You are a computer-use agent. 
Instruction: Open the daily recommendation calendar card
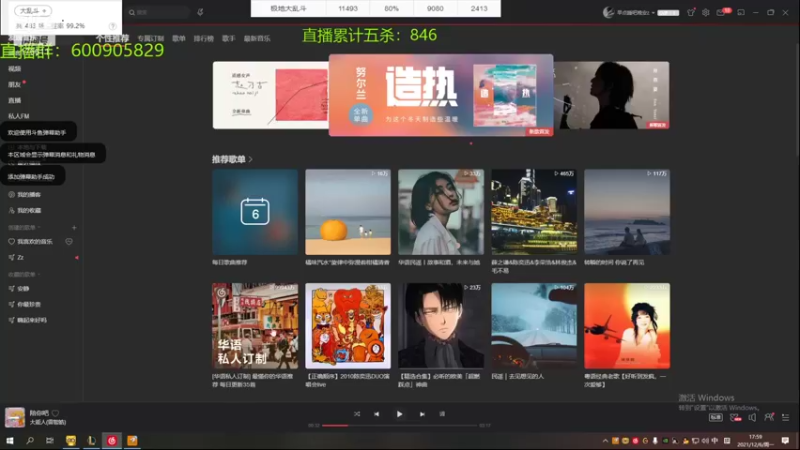coord(255,212)
